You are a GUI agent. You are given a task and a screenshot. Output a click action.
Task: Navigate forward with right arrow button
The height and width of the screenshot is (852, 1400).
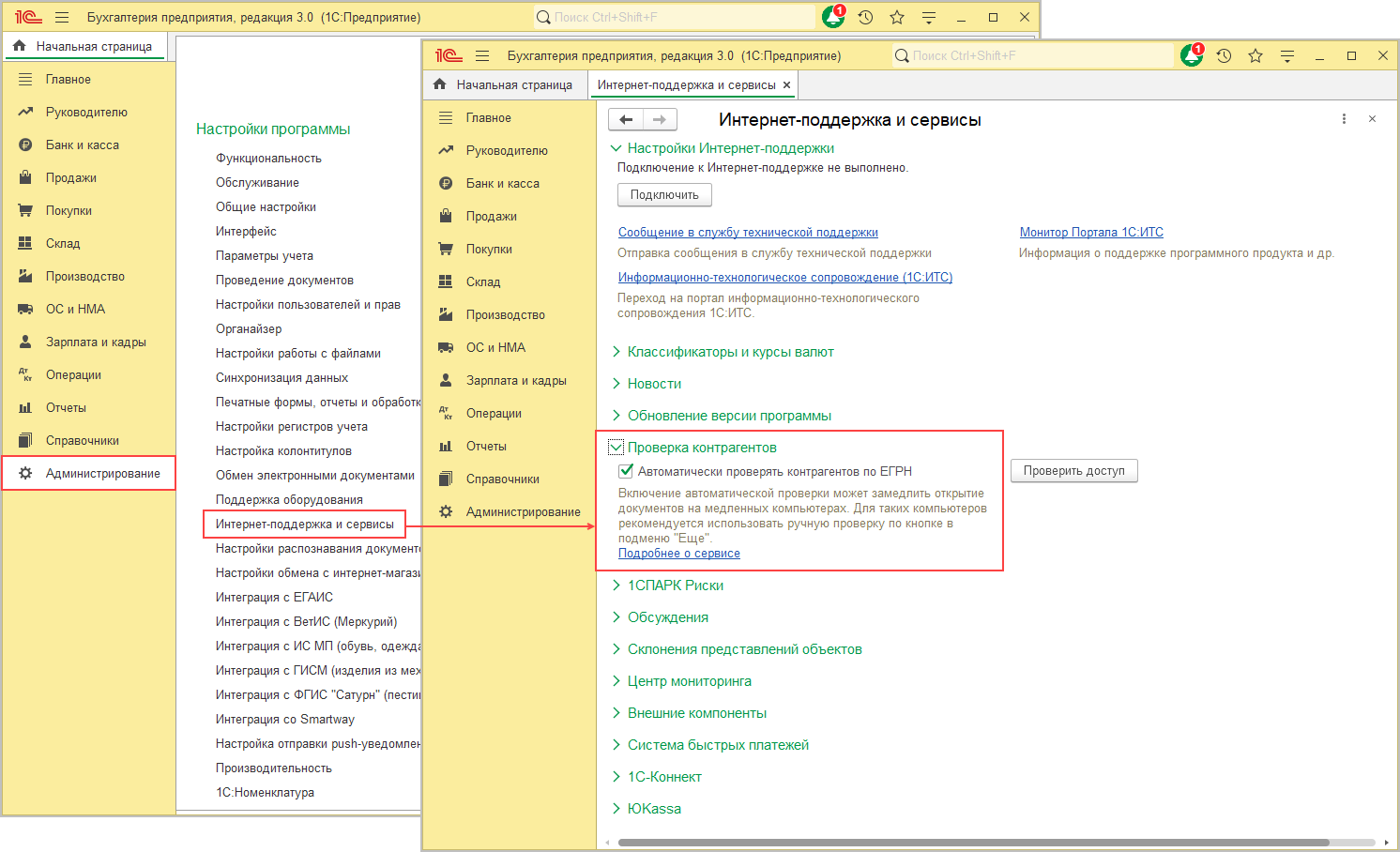click(660, 120)
